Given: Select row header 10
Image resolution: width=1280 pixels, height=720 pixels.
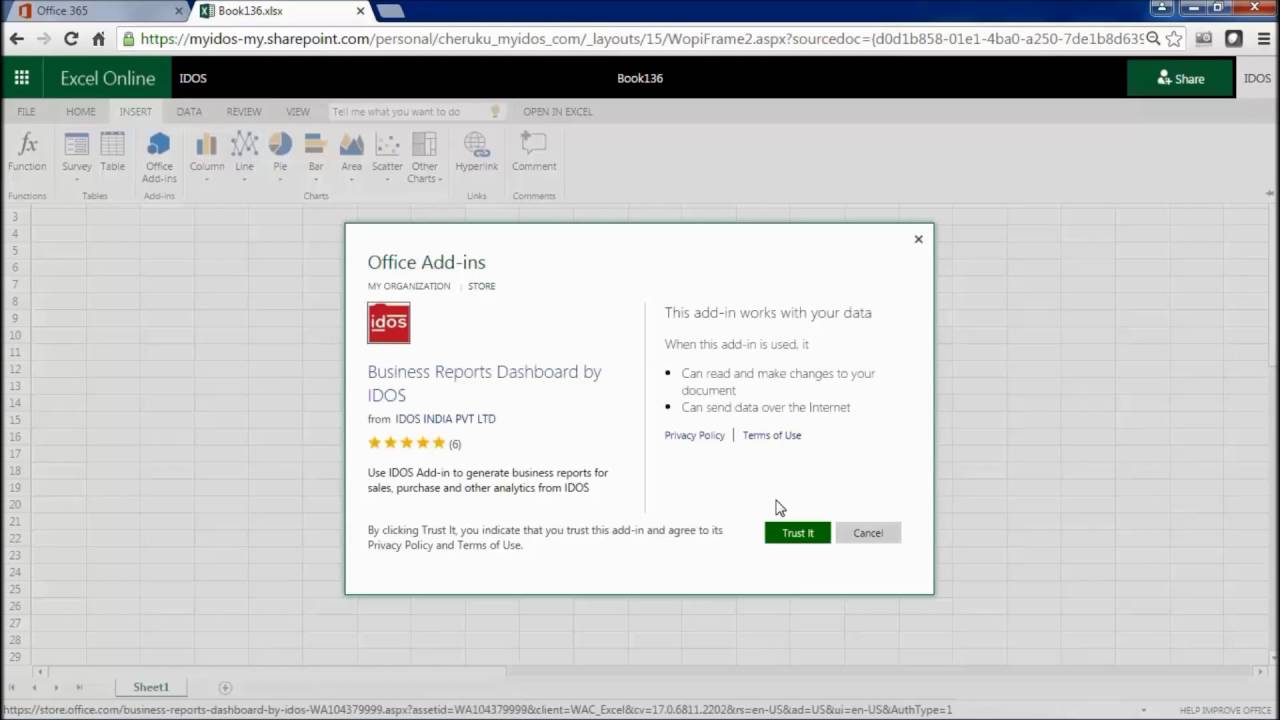Looking at the screenshot, I should (15, 335).
